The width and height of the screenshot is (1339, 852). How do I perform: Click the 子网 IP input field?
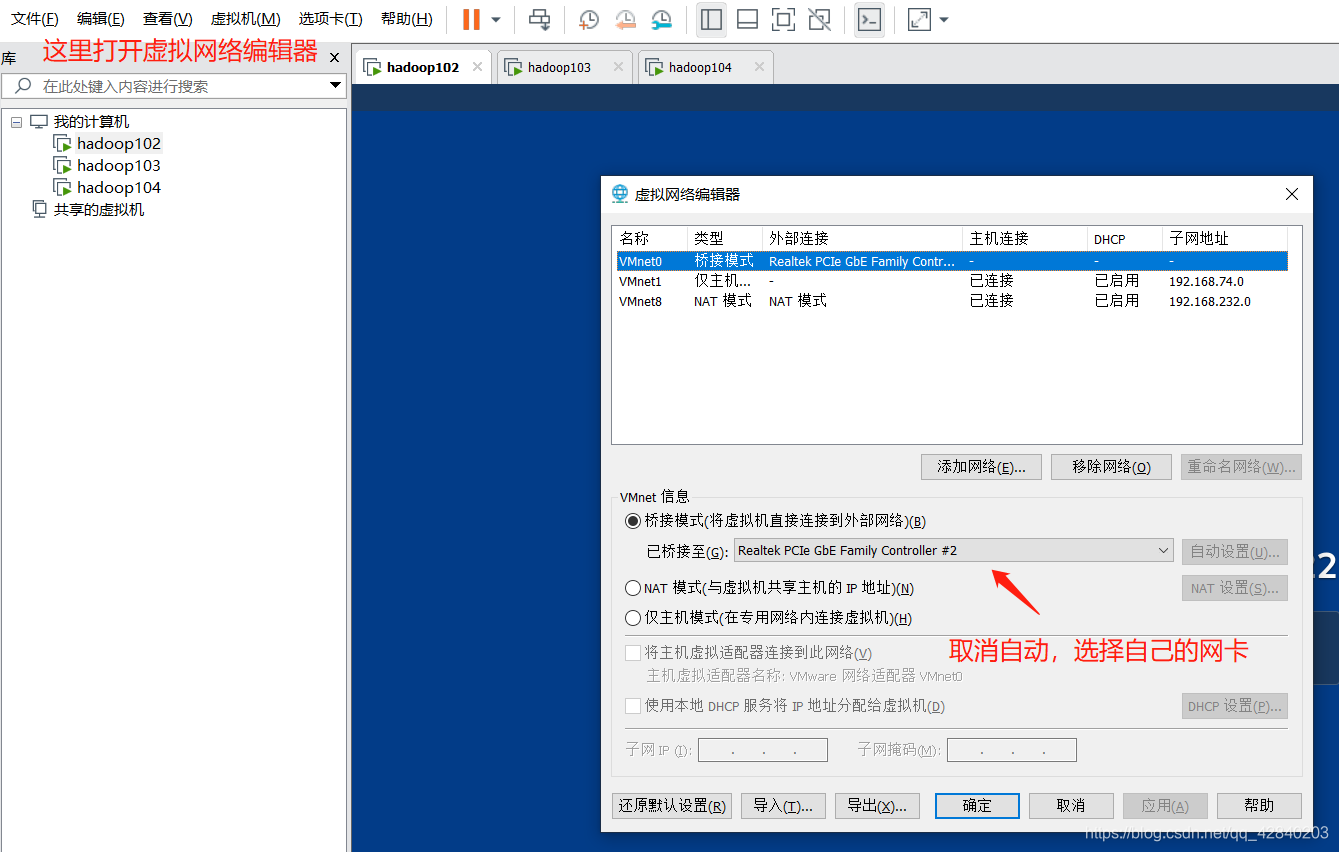click(763, 750)
